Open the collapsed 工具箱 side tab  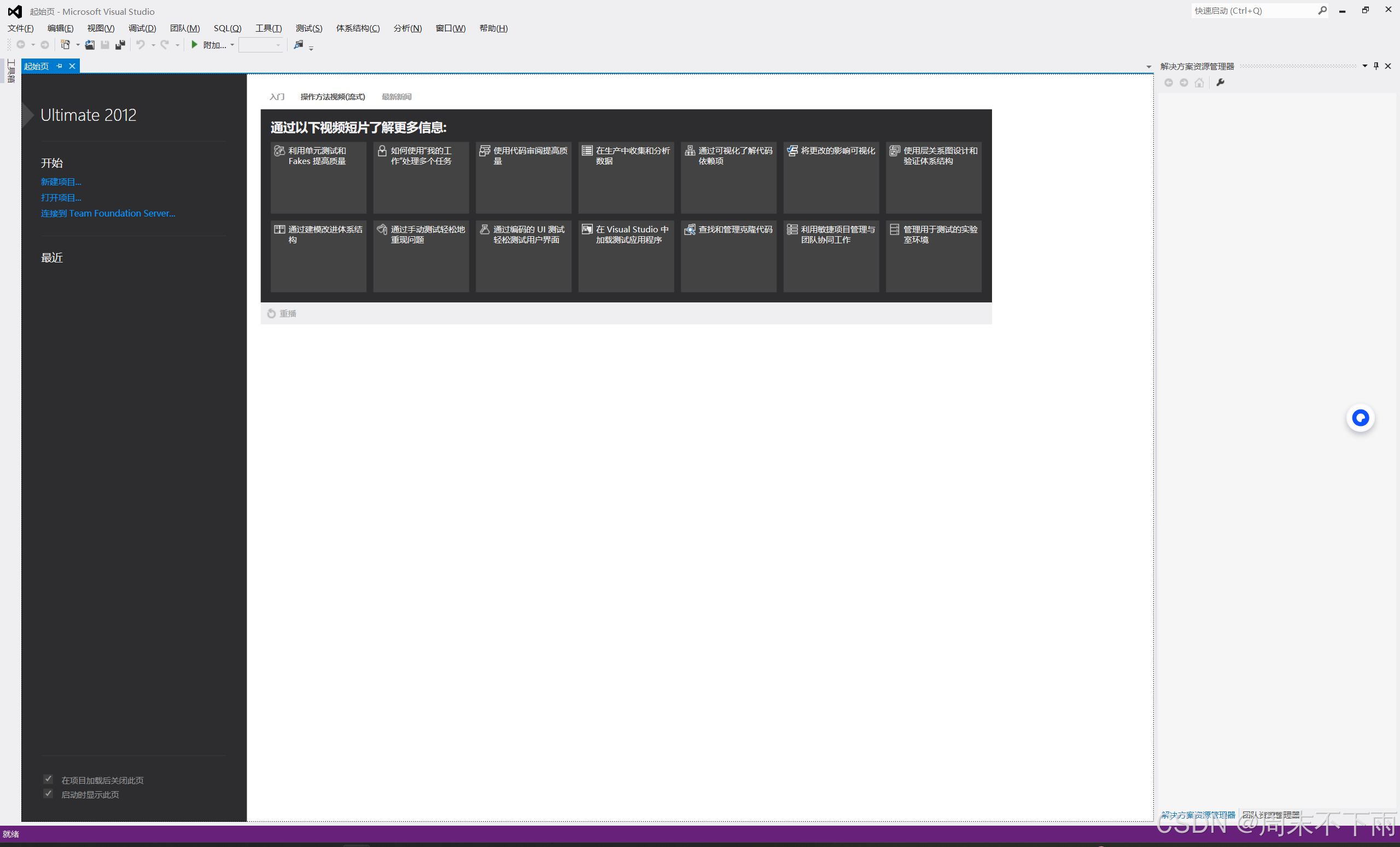(11, 71)
